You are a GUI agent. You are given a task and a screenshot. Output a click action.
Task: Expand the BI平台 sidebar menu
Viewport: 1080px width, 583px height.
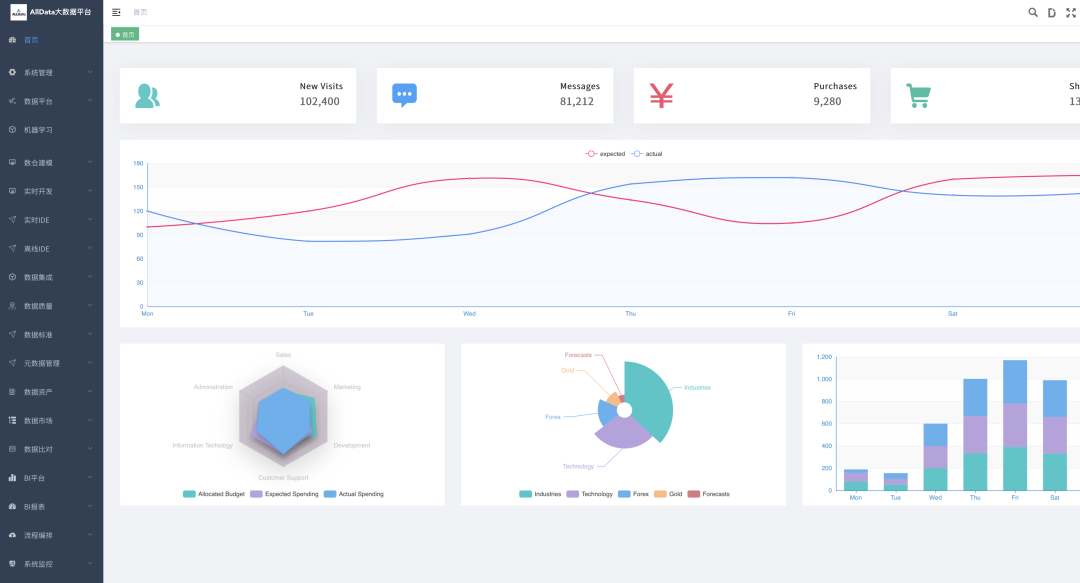(x=51, y=478)
